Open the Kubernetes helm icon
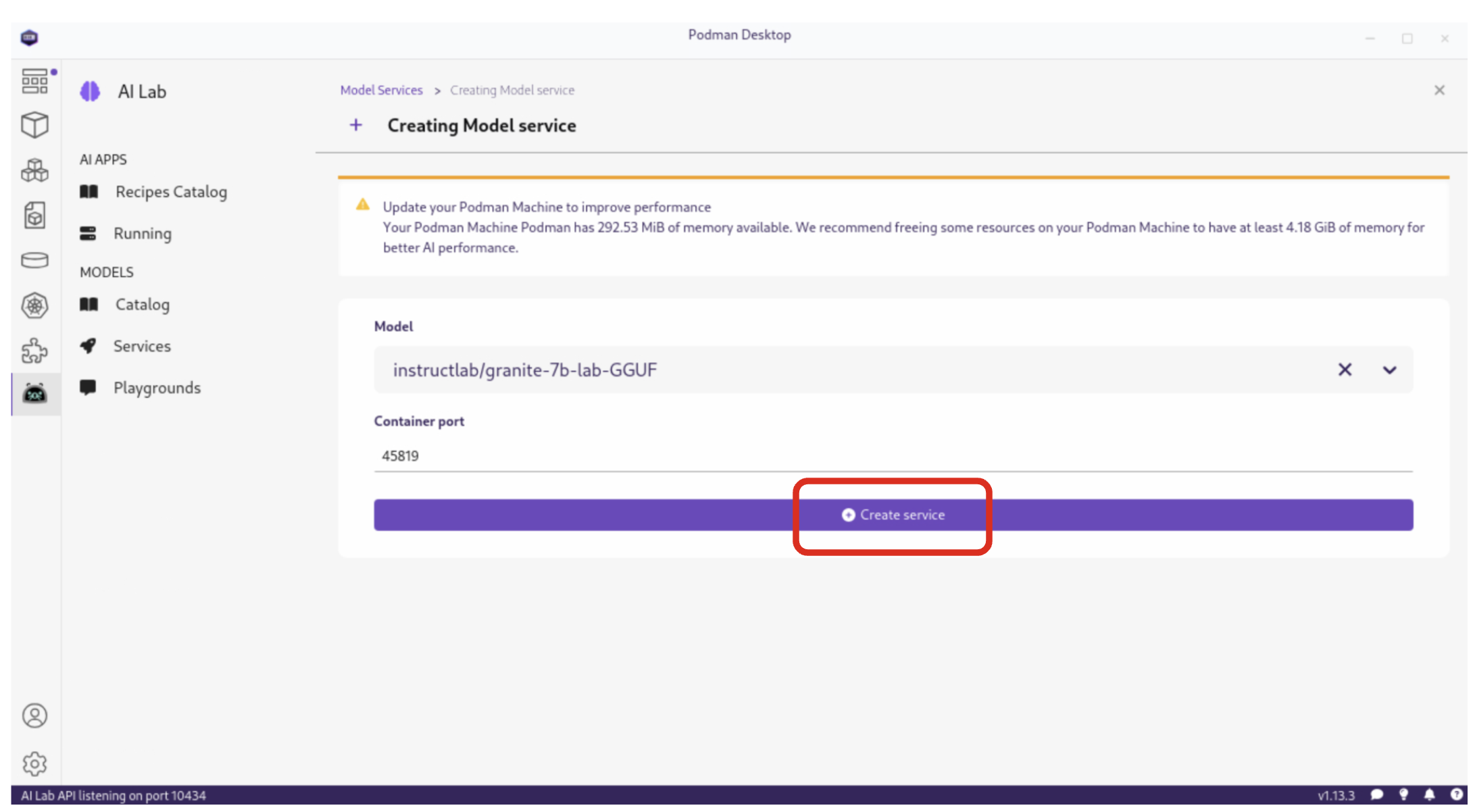The image size is (1473, 812). [x=34, y=305]
